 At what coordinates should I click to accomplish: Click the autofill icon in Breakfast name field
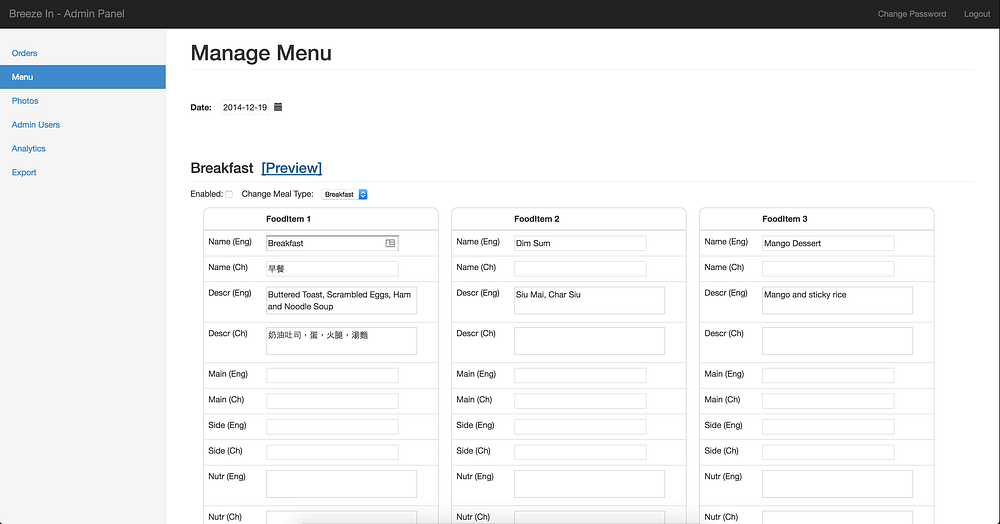click(390, 243)
